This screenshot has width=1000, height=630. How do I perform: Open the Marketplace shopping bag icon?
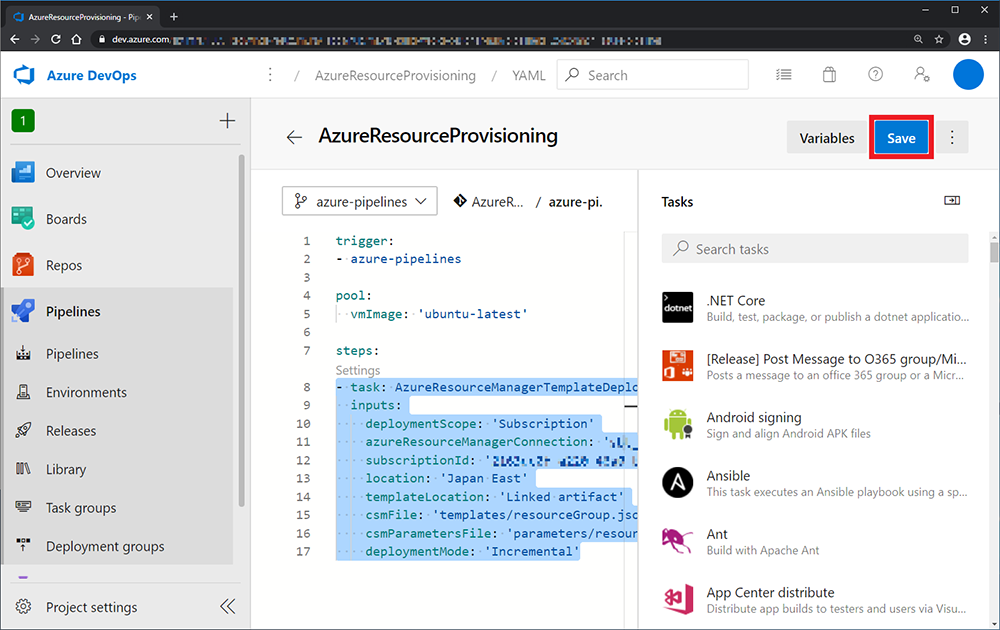pos(829,75)
